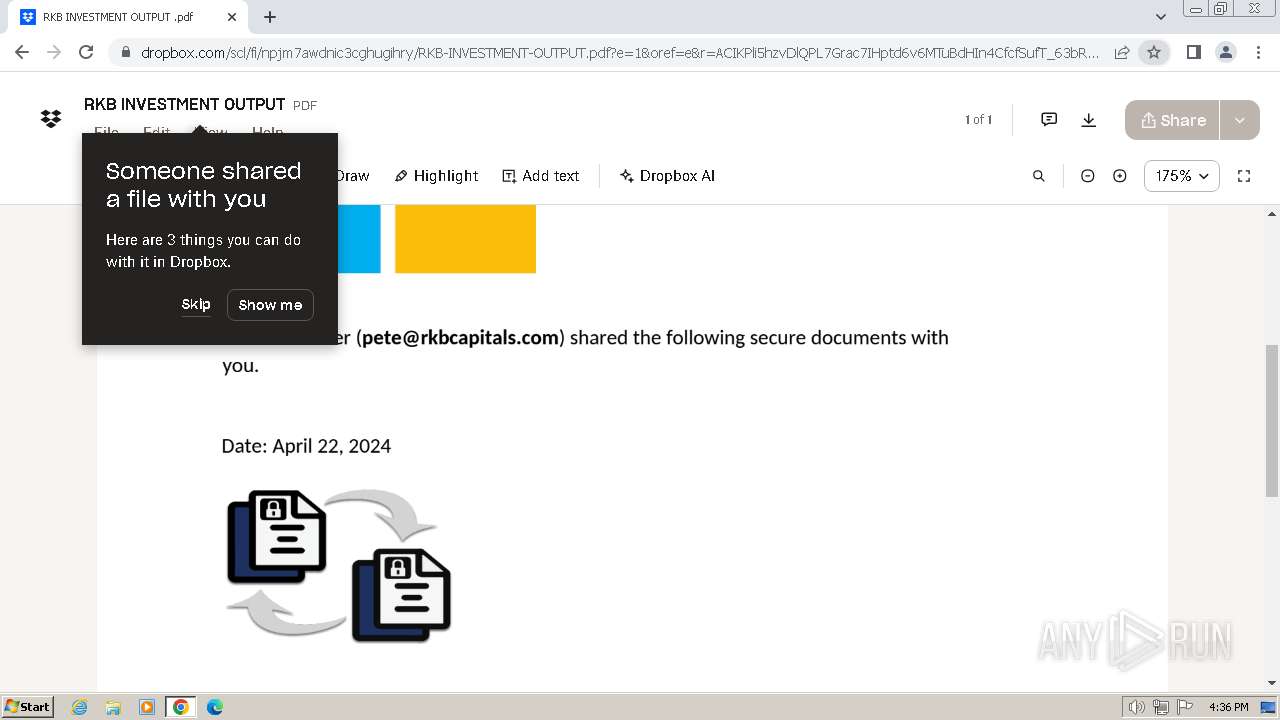Switch to Chrome in taskbar
Viewport: 1280px width, 720px height.
[x=181, y=707]
